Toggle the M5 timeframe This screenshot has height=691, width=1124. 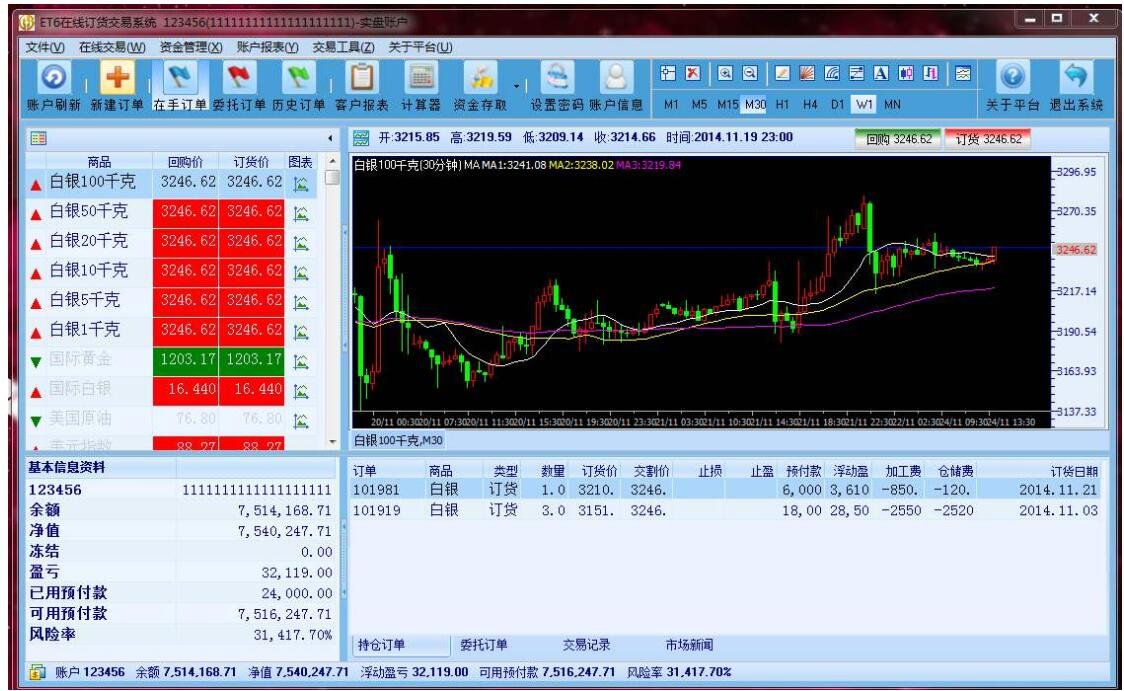click(700, 105)
